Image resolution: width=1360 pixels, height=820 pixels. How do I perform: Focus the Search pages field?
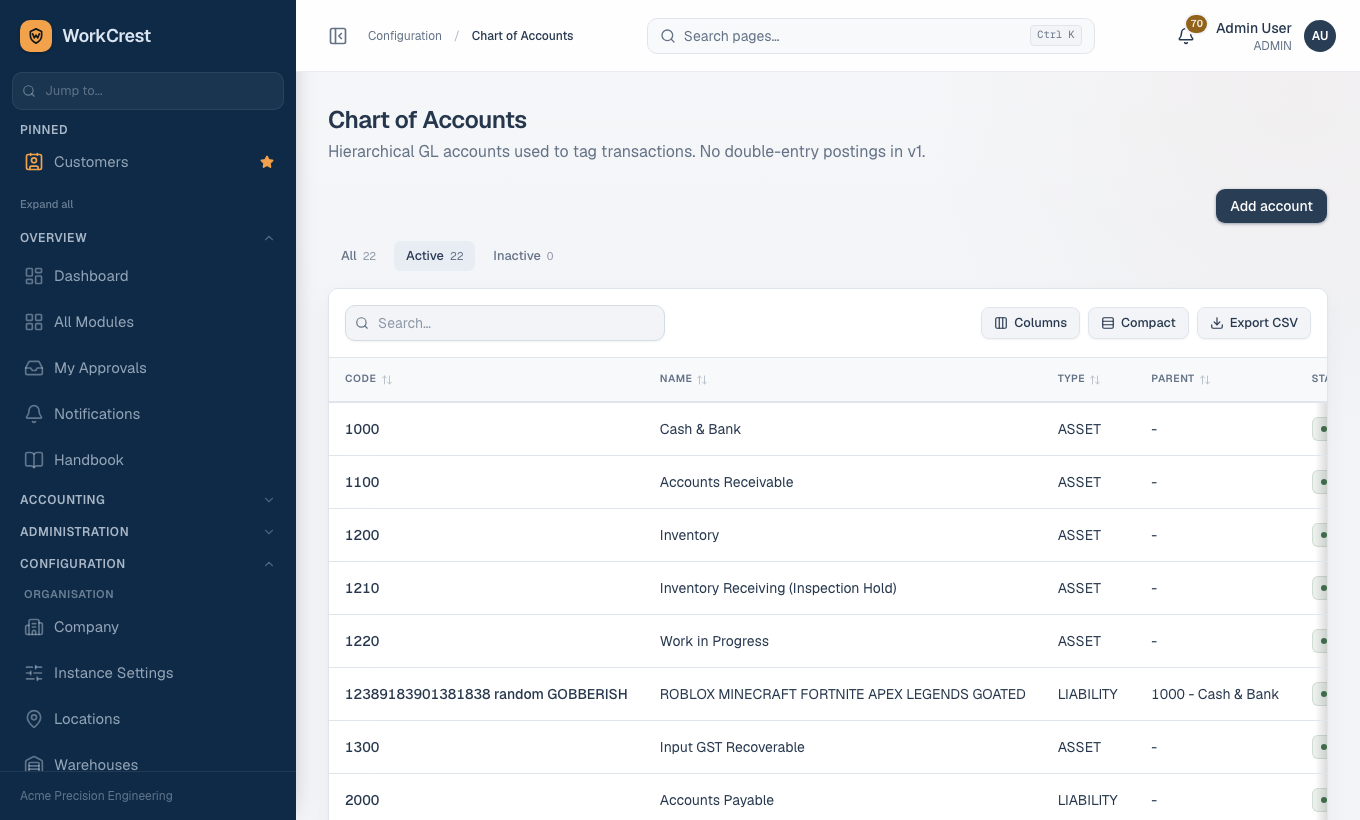tap(871, 36)
